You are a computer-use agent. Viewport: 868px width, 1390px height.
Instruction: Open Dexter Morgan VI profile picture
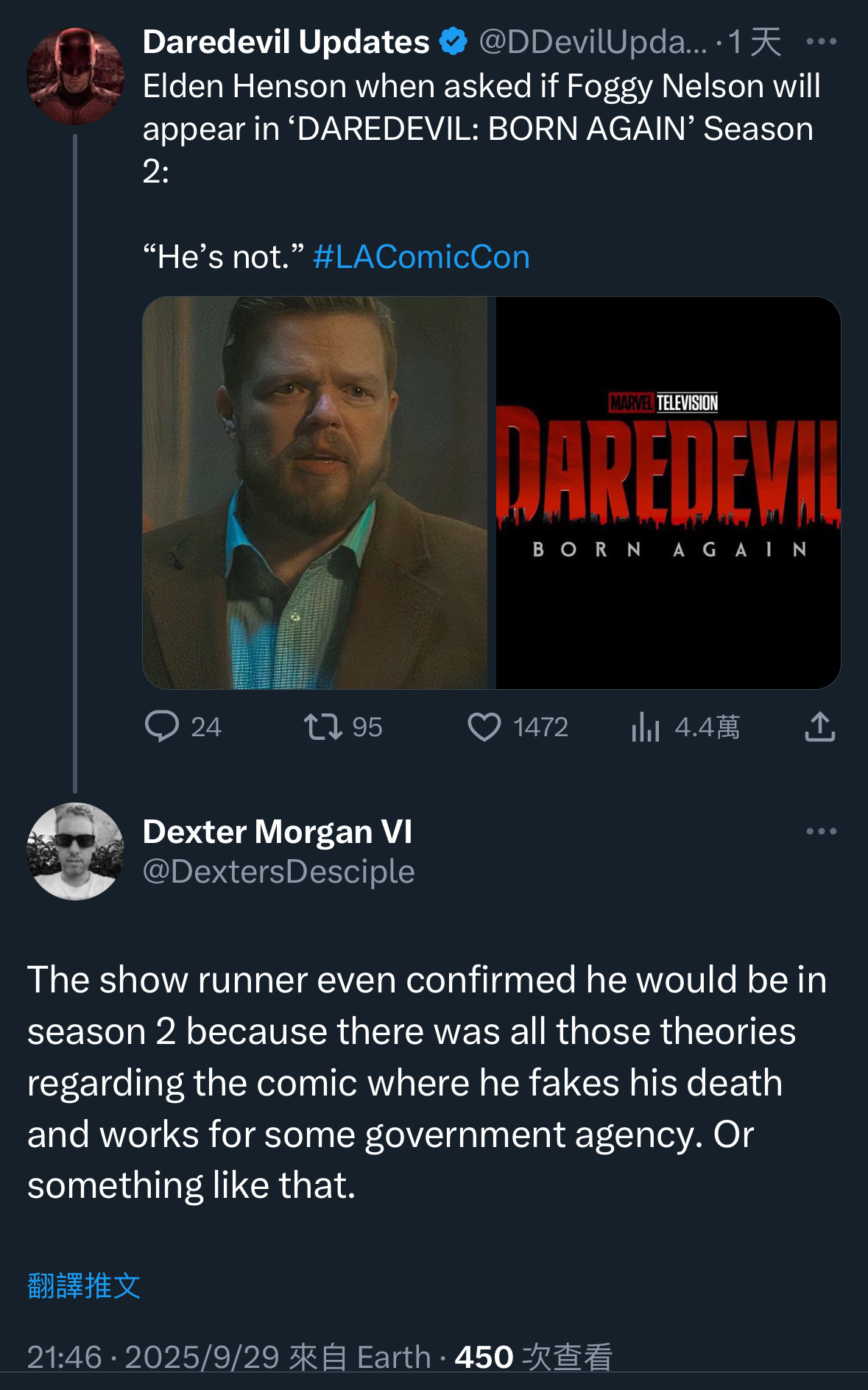[75, 851]
